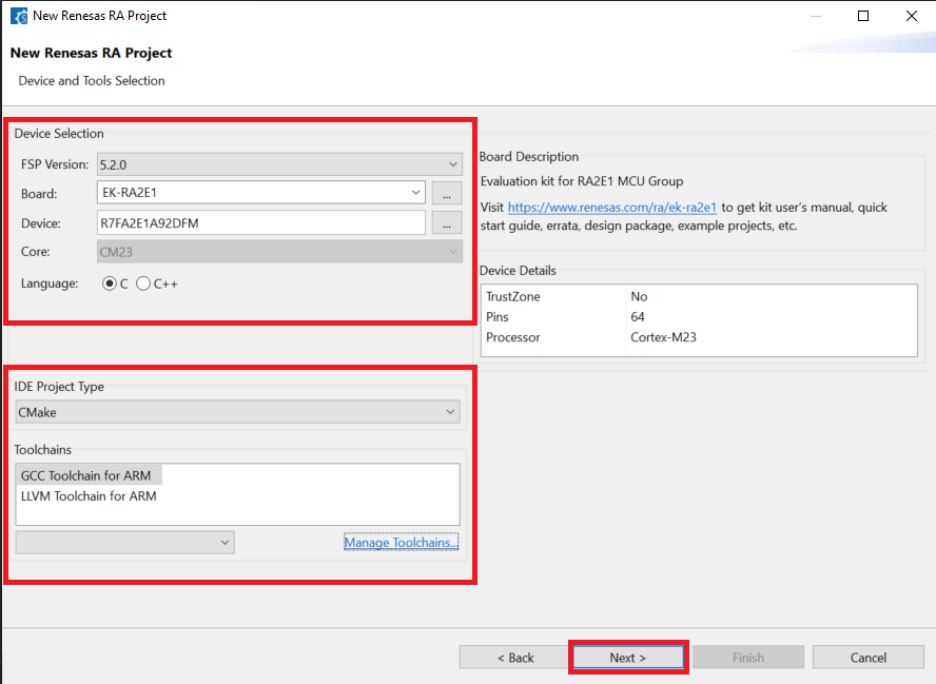Click the Renesas app icon in title bar
The width and height of the screenshot is (936, 684).
point(18,16)
